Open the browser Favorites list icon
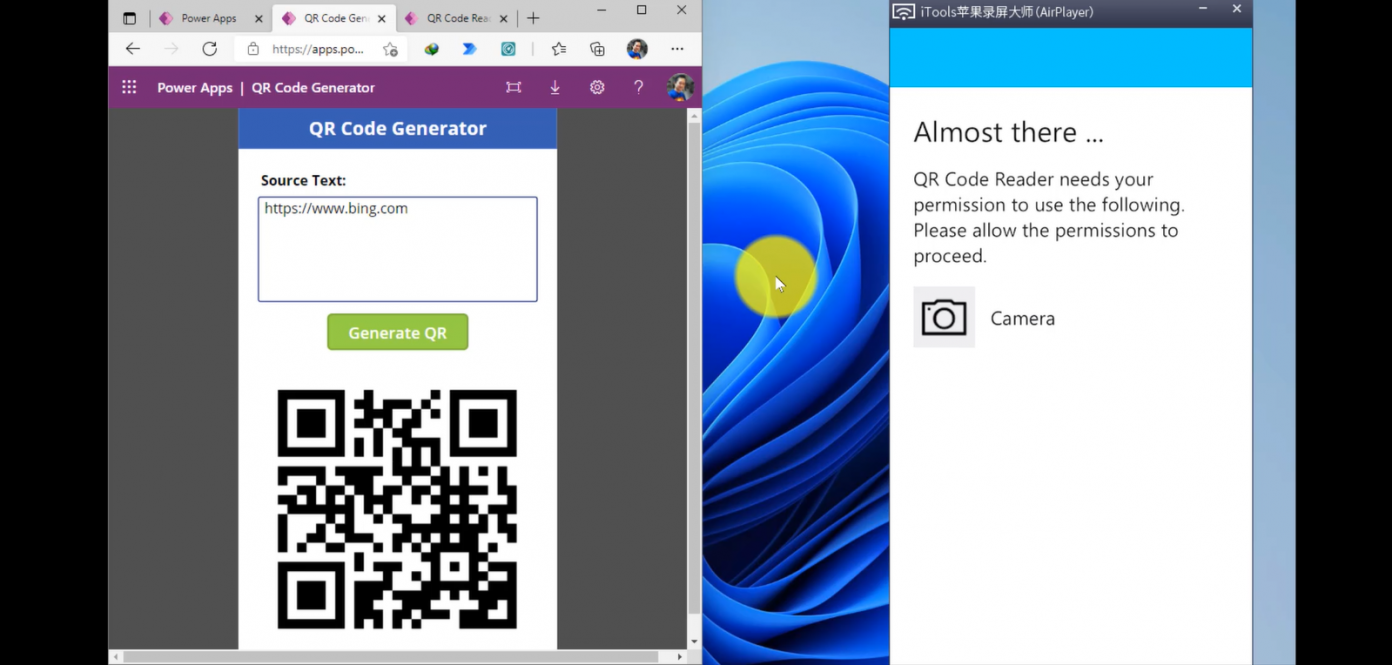The height and width of the screenshot is (665, 1392). click(x=559, y=48)
